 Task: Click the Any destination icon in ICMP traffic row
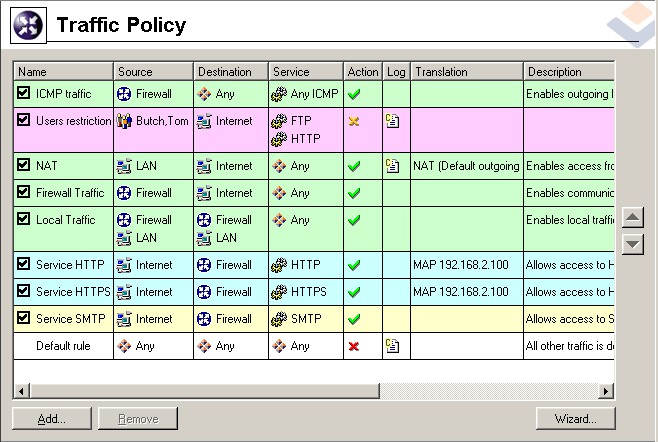tap(204, 94)
